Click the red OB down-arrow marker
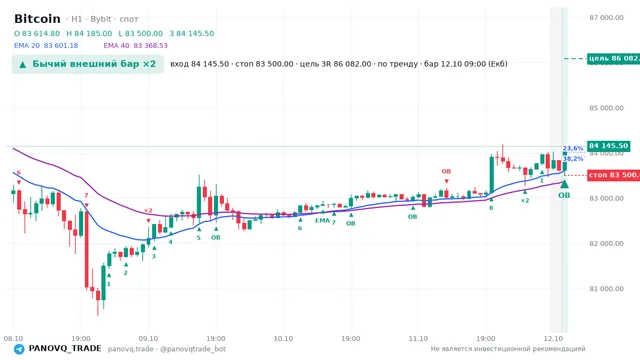 pos(446,181)
